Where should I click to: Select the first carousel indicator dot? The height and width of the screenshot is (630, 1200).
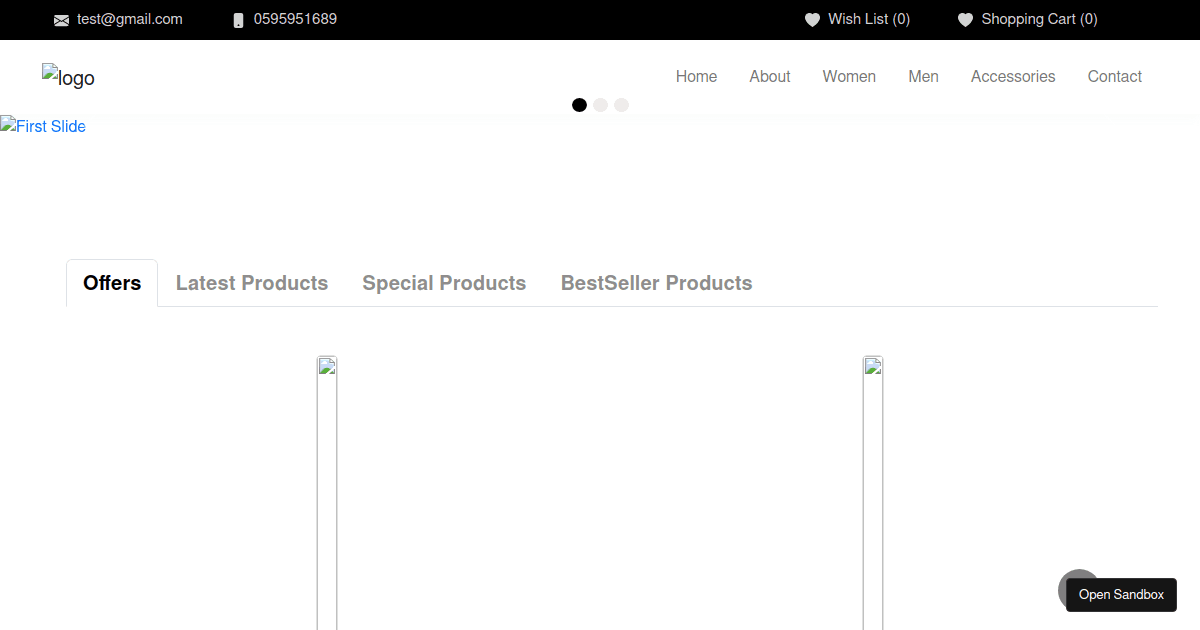(579, 104)
